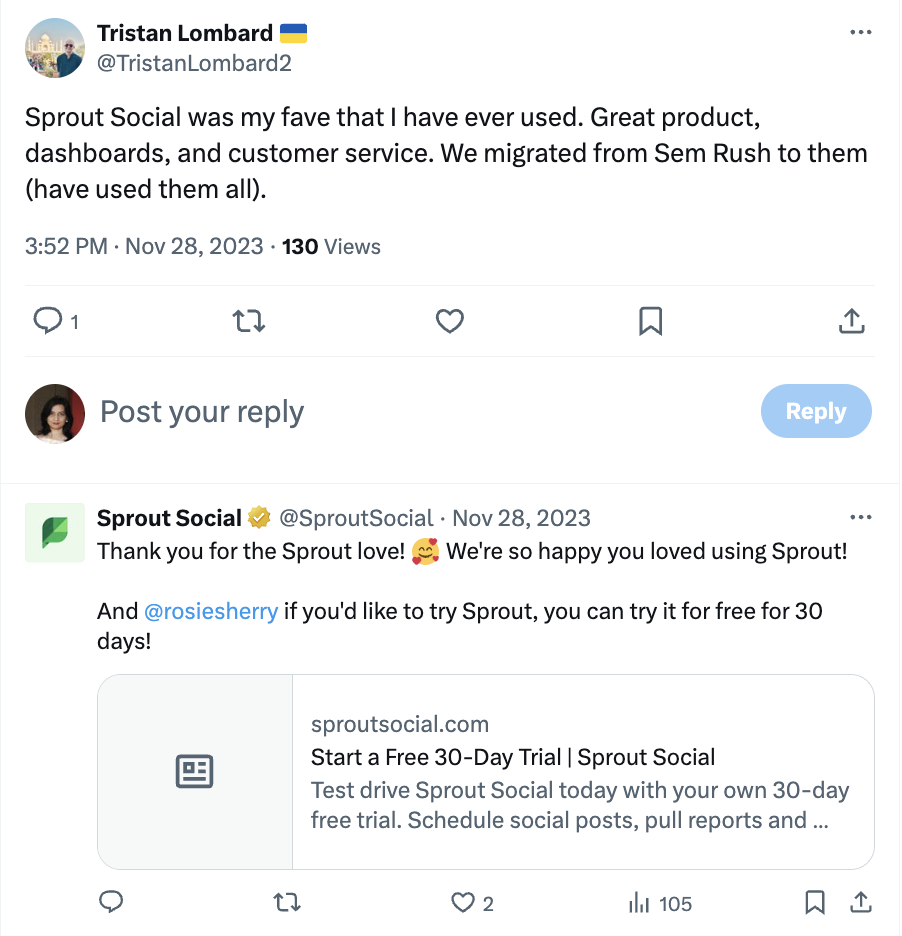Open the more options menu on Sprout's reply

click(x=861, y=517)
